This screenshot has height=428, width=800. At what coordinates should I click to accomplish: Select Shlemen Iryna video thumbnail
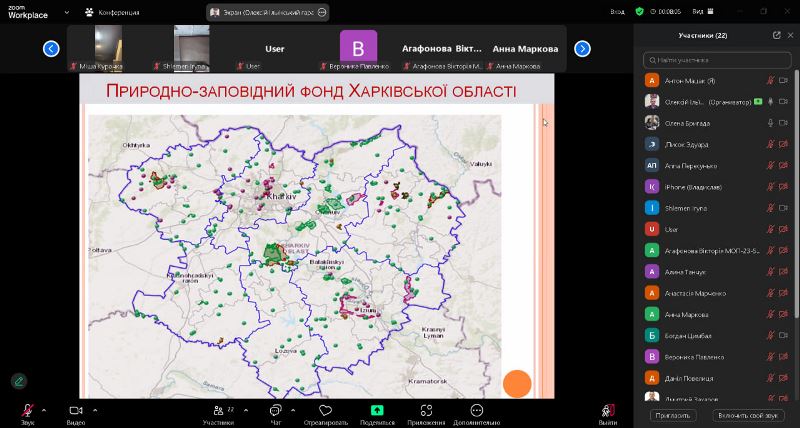point(191,48)
